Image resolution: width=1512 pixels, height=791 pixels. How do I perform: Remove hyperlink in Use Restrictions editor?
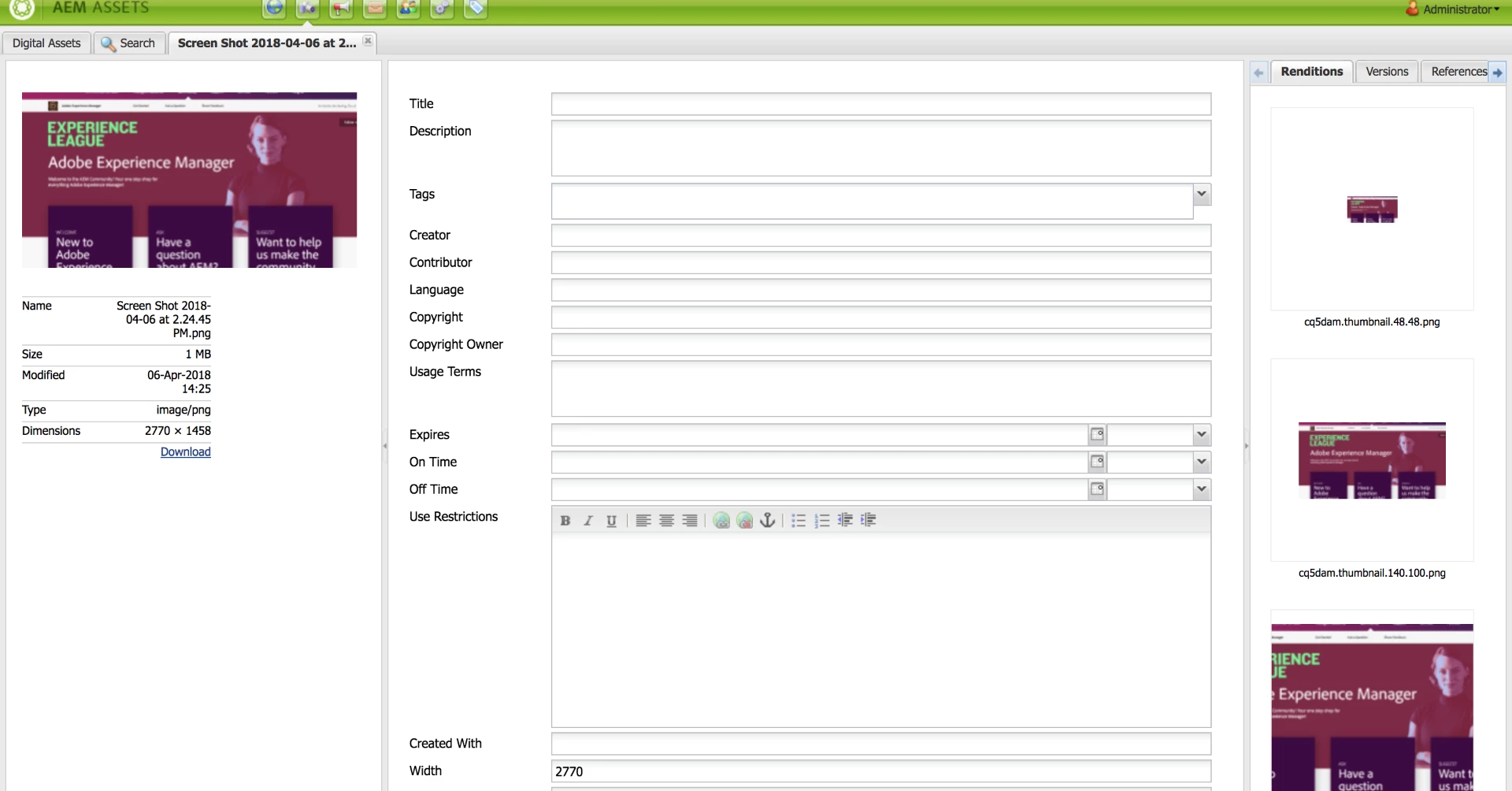point(745,521)
